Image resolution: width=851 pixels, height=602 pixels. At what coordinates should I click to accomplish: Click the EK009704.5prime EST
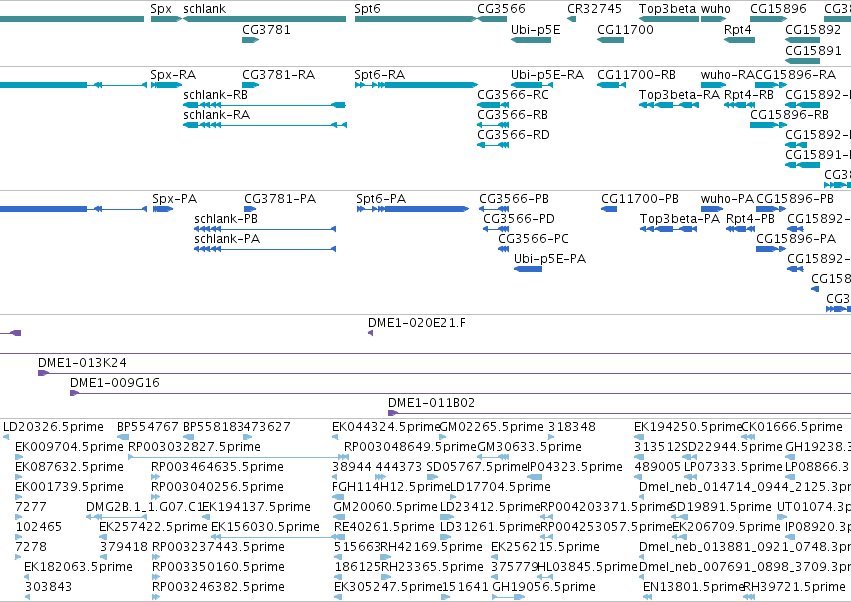tap(19, 457)
